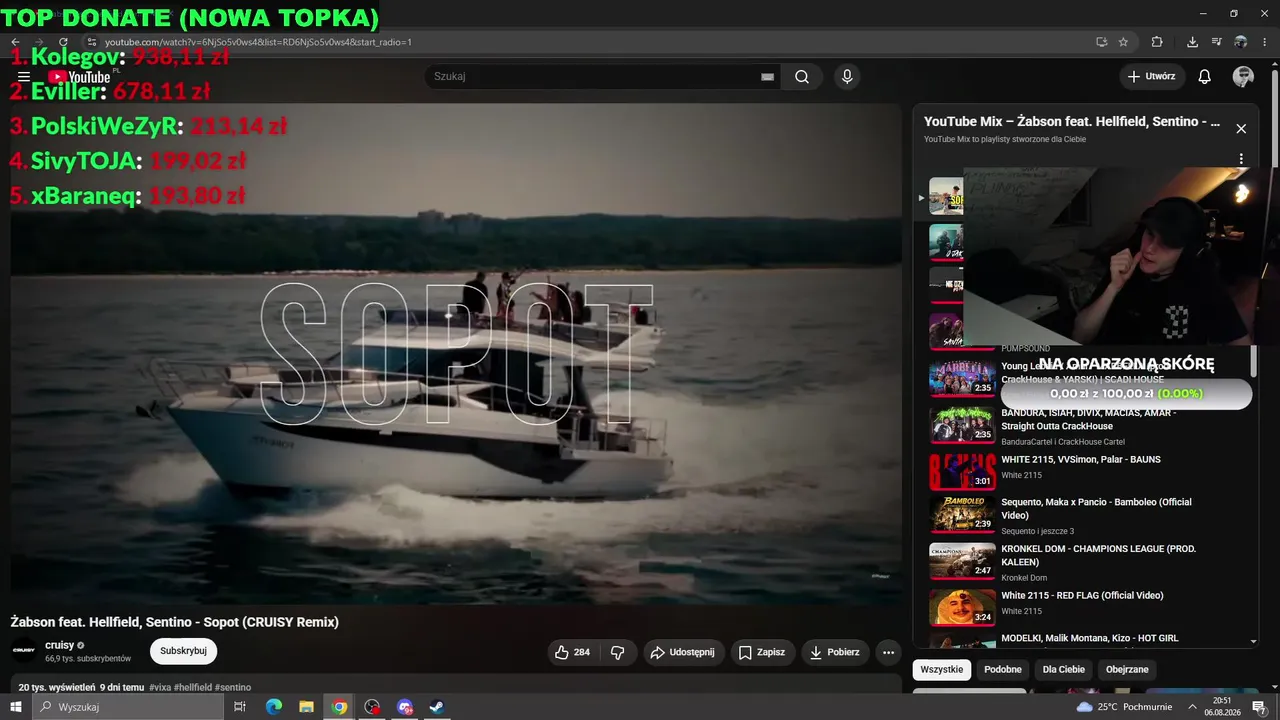The image size is (1280, 720).
Task: Open the Windows Start menu
Action: tap(15, 707)
